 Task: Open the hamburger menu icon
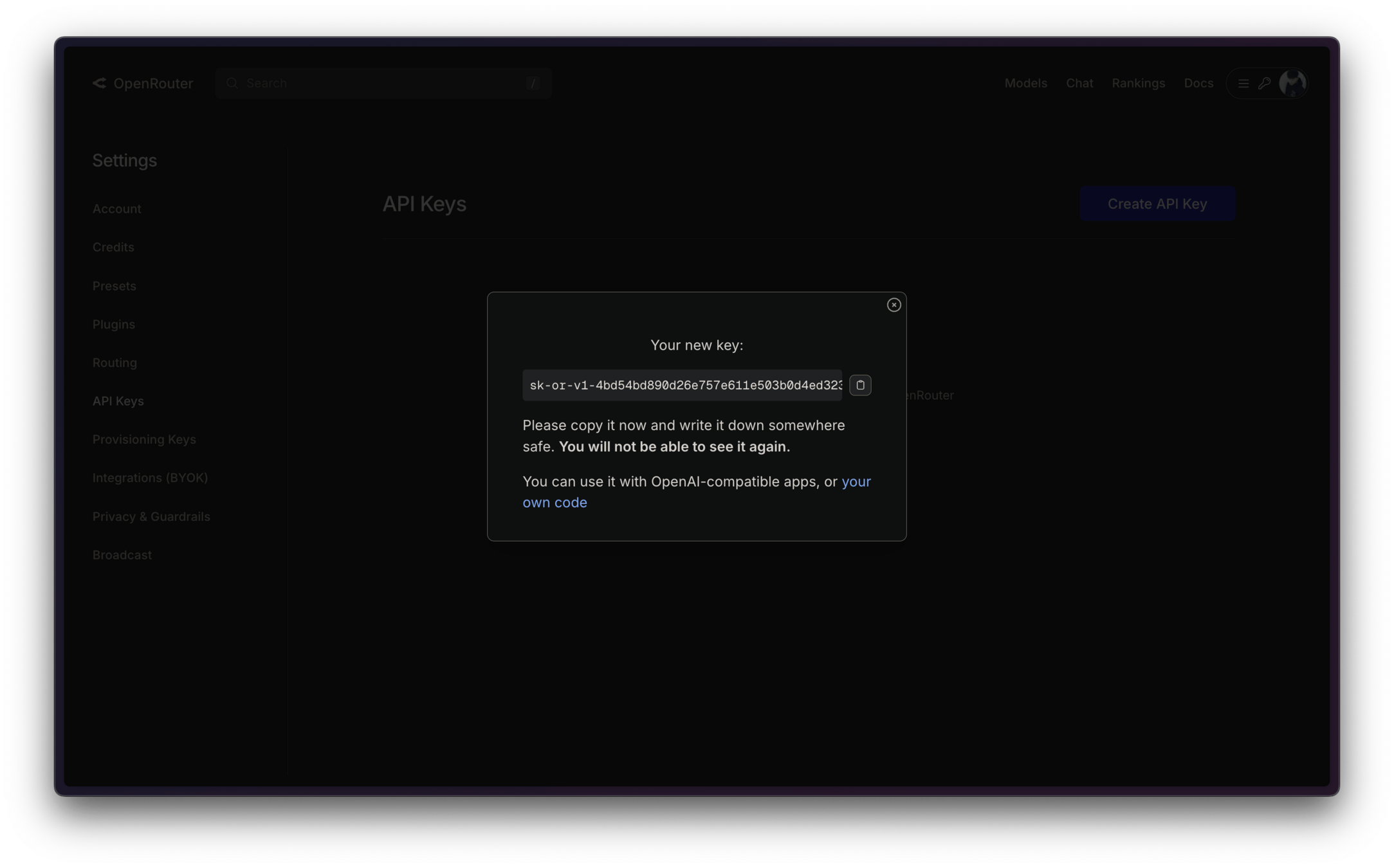[1243, 84]
